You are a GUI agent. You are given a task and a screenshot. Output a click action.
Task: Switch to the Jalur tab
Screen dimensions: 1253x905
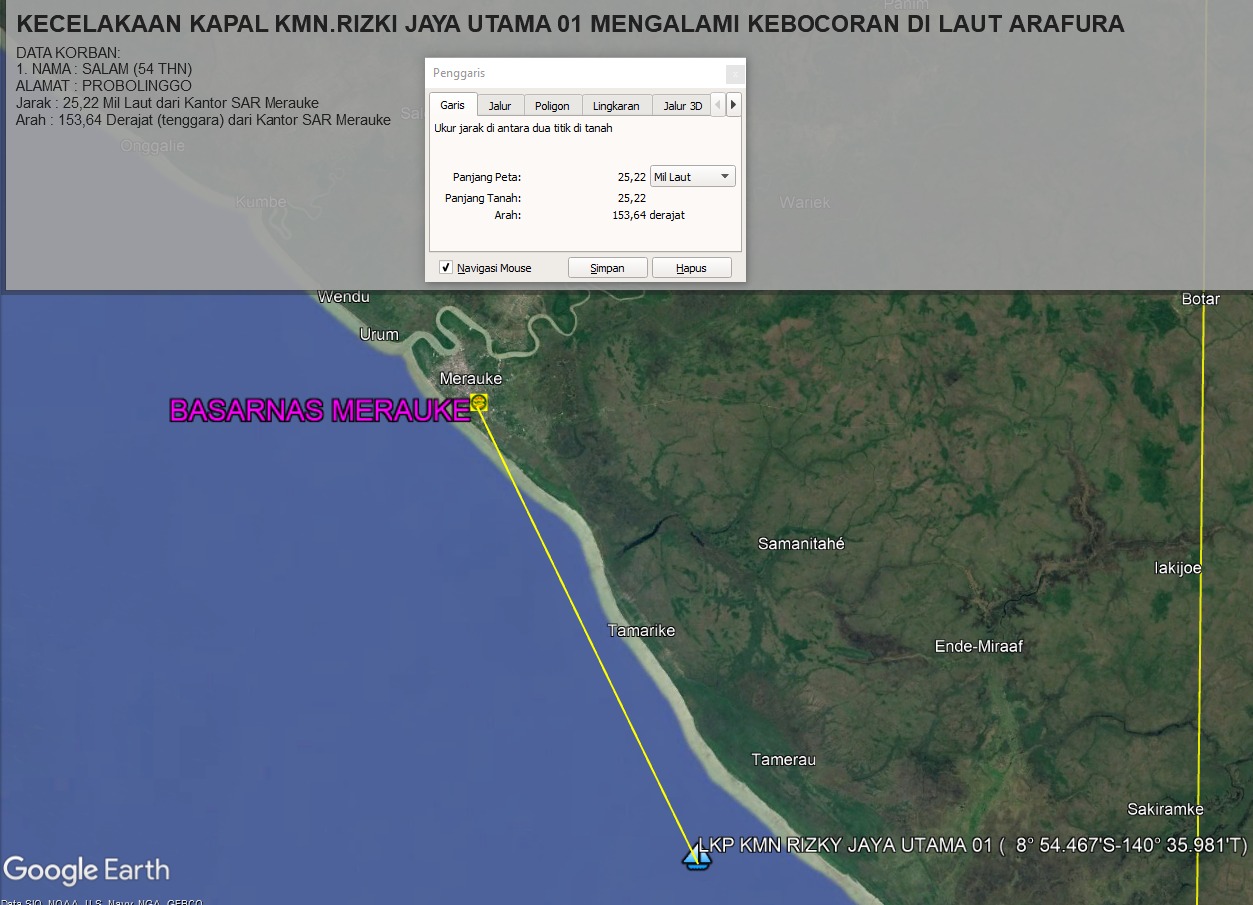(x=500, y=106)
